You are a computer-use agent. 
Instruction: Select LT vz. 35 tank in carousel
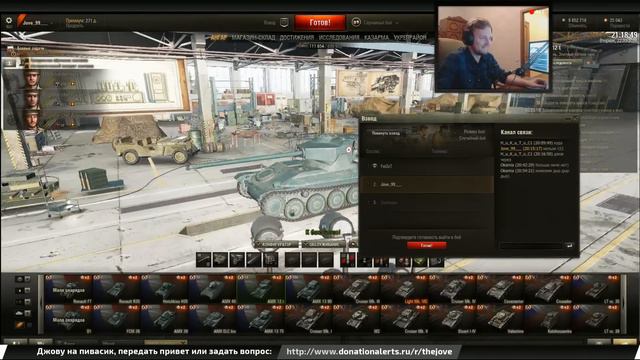[x=596, y=289]
